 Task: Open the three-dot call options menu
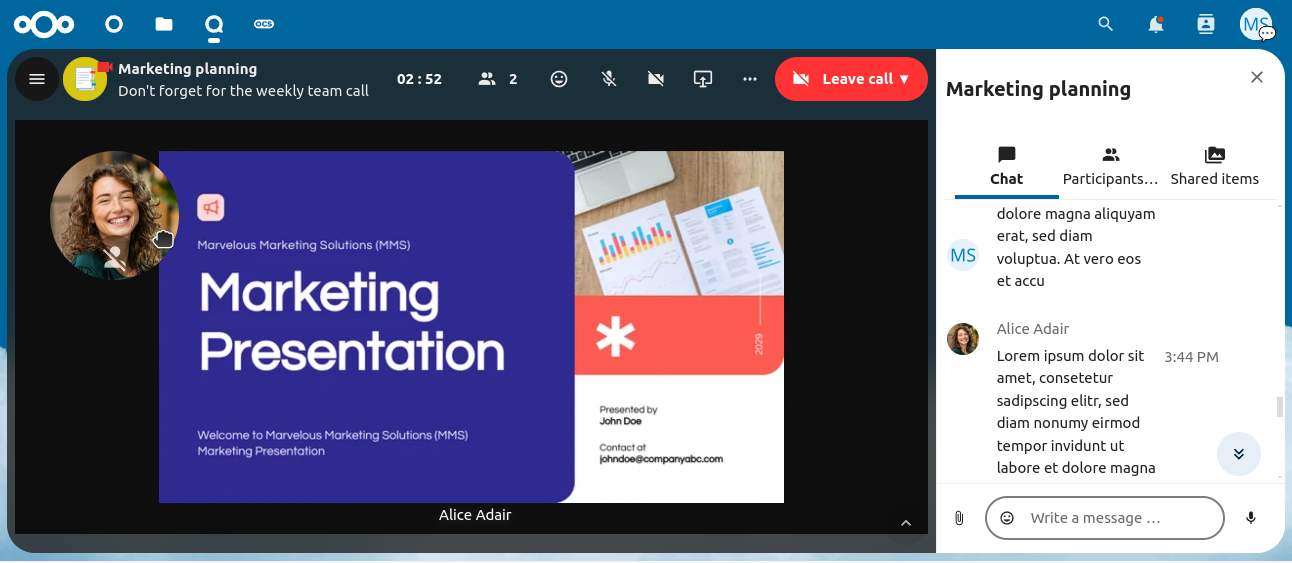pyautogui.click(x=750, y=79)
